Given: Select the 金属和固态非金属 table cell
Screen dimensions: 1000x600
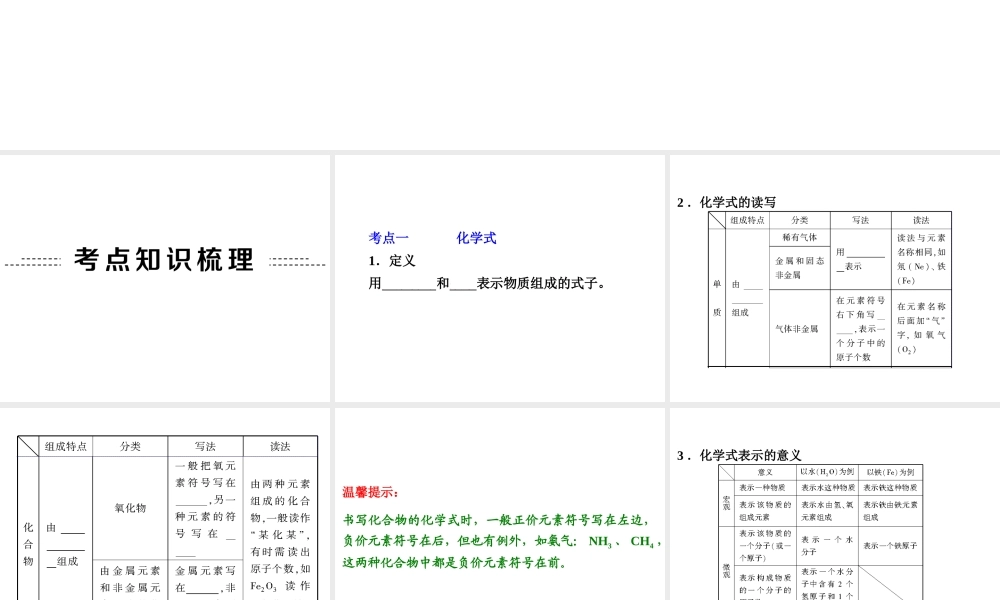Looking at the screenshot, I should (x=800, y=268).
